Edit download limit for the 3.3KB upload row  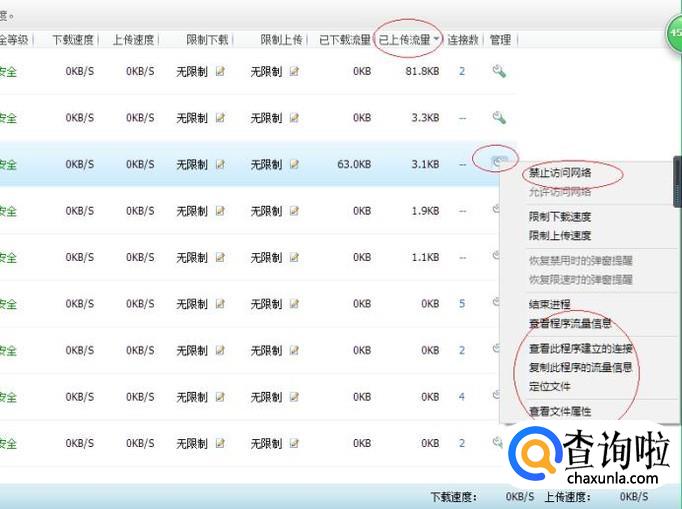pyautogui.click(x=221, y=117)
